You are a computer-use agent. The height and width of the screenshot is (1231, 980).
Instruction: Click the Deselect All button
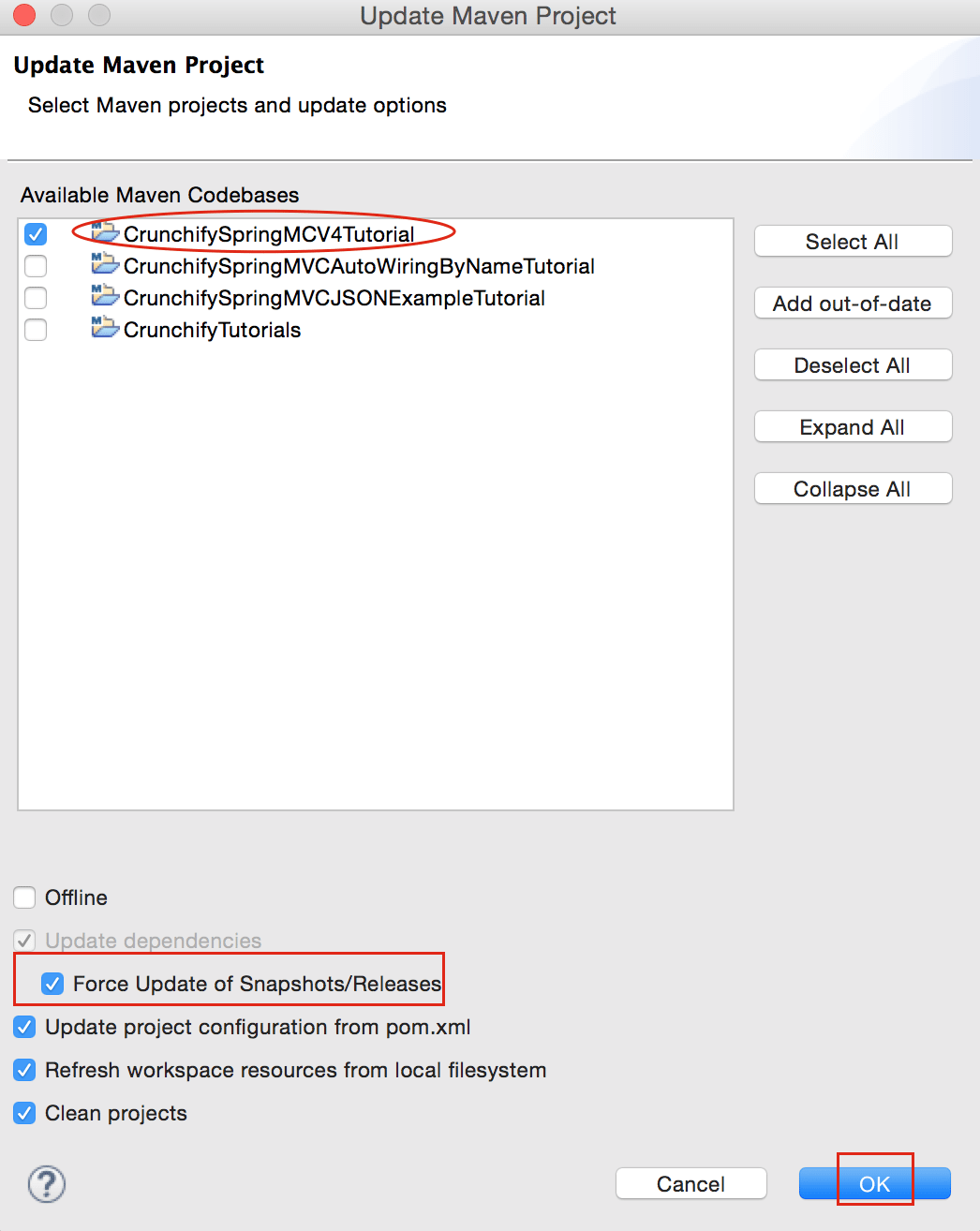[x=853, y=365]
